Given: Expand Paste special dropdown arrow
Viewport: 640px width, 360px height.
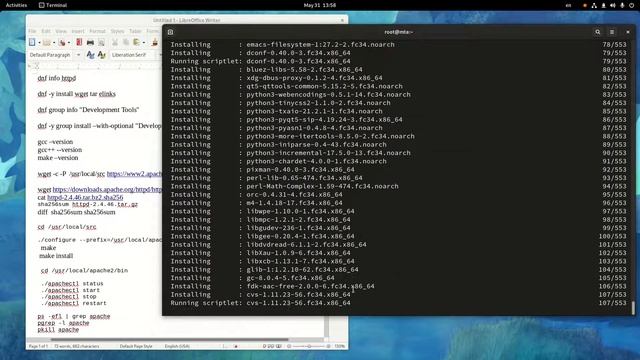Looking at the screenshot, I should coord(144,42).
